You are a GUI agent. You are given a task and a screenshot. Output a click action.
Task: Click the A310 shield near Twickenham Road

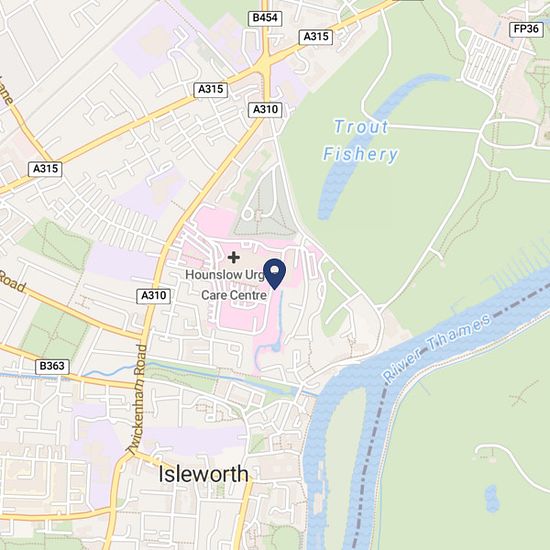[154, 296]
